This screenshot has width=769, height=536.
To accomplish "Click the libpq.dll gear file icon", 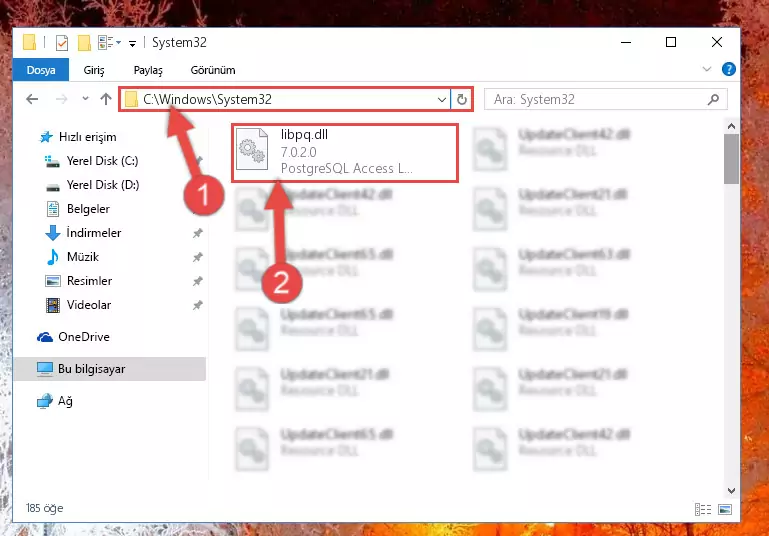I will (252, 150).
